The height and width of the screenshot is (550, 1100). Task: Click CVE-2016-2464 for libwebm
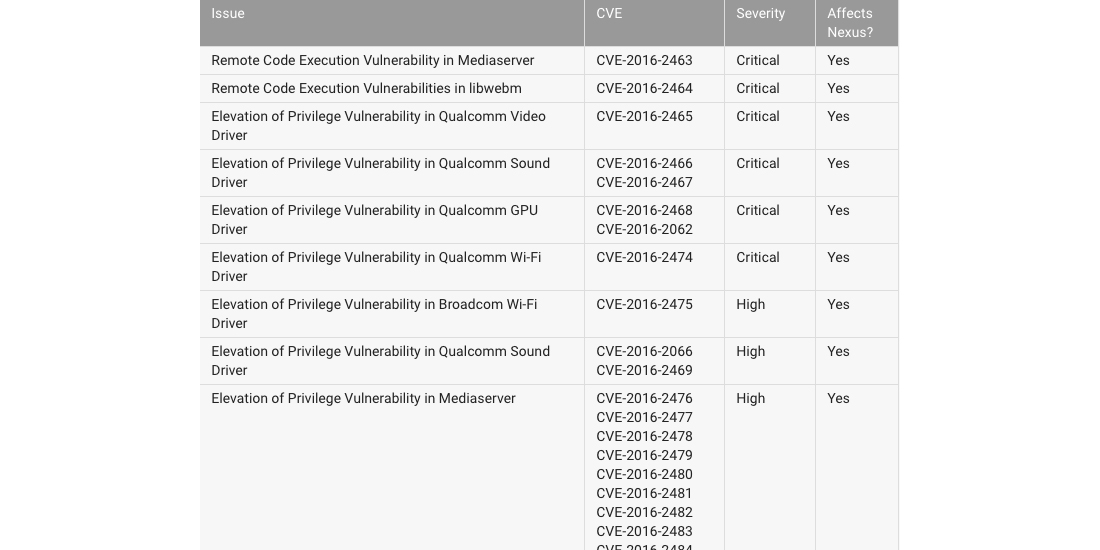644,88
